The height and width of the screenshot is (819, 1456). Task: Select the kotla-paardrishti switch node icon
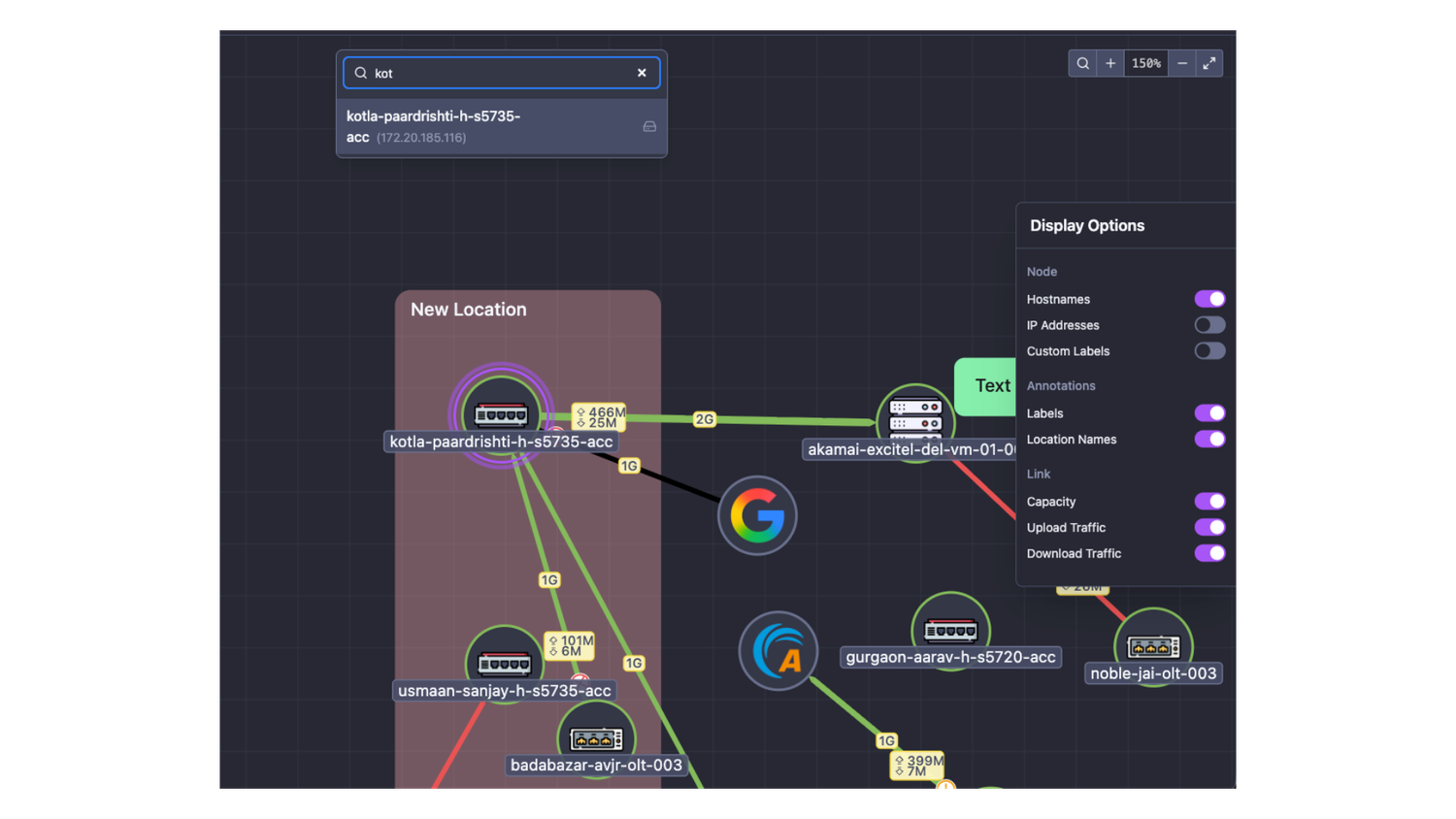click(501, 413)
